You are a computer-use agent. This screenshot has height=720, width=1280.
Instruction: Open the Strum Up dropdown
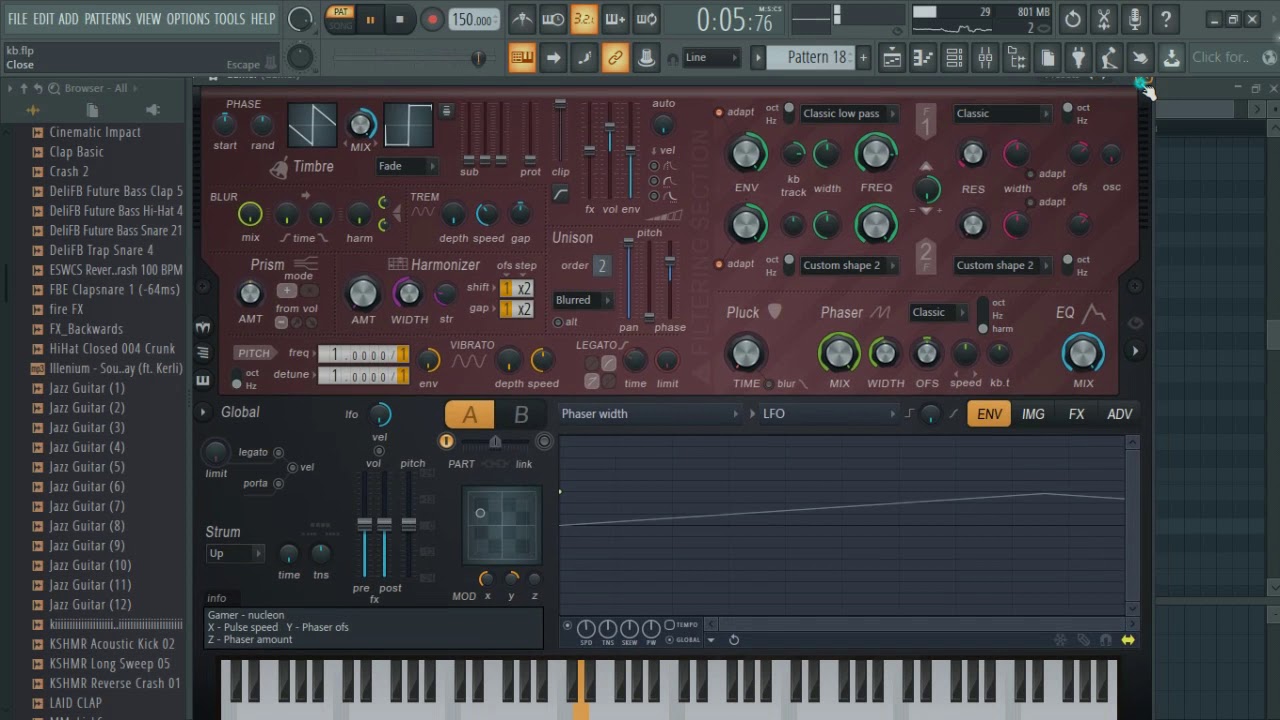click(235, 553)
